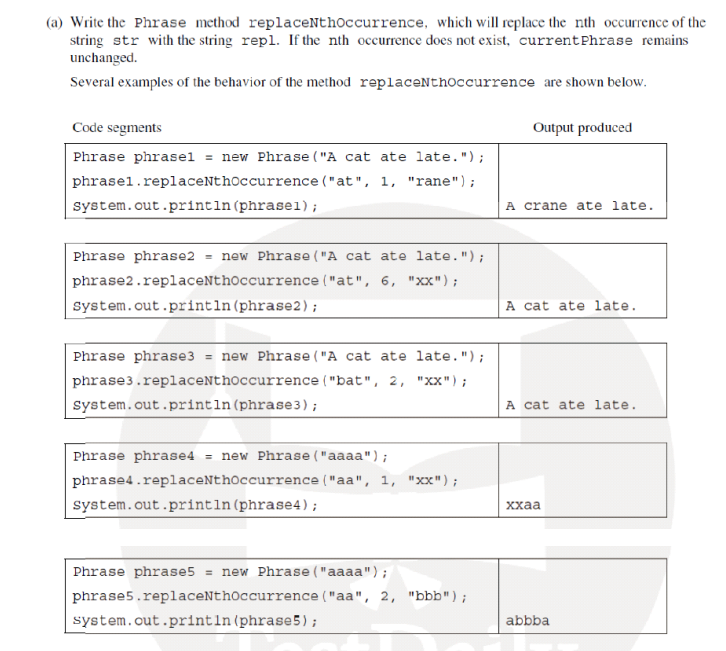Click the phrase1.replaceNthOccurrence "rane" line
Screen dimensions: 726x651
[x=274, y=181]
